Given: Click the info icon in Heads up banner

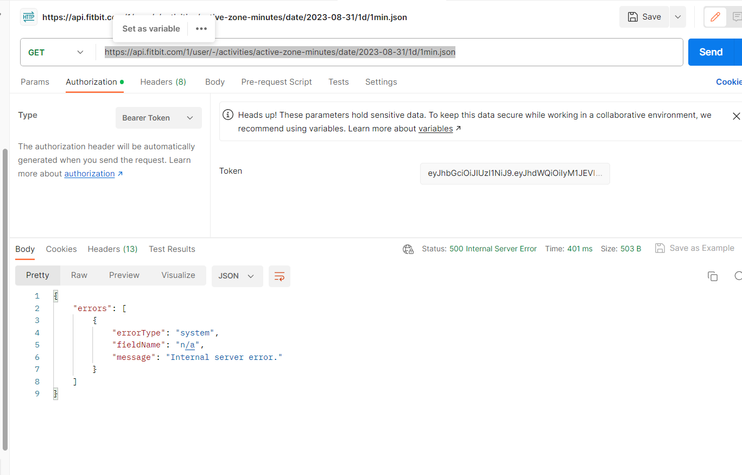Looking at the screenshot, I should [228, 114].
